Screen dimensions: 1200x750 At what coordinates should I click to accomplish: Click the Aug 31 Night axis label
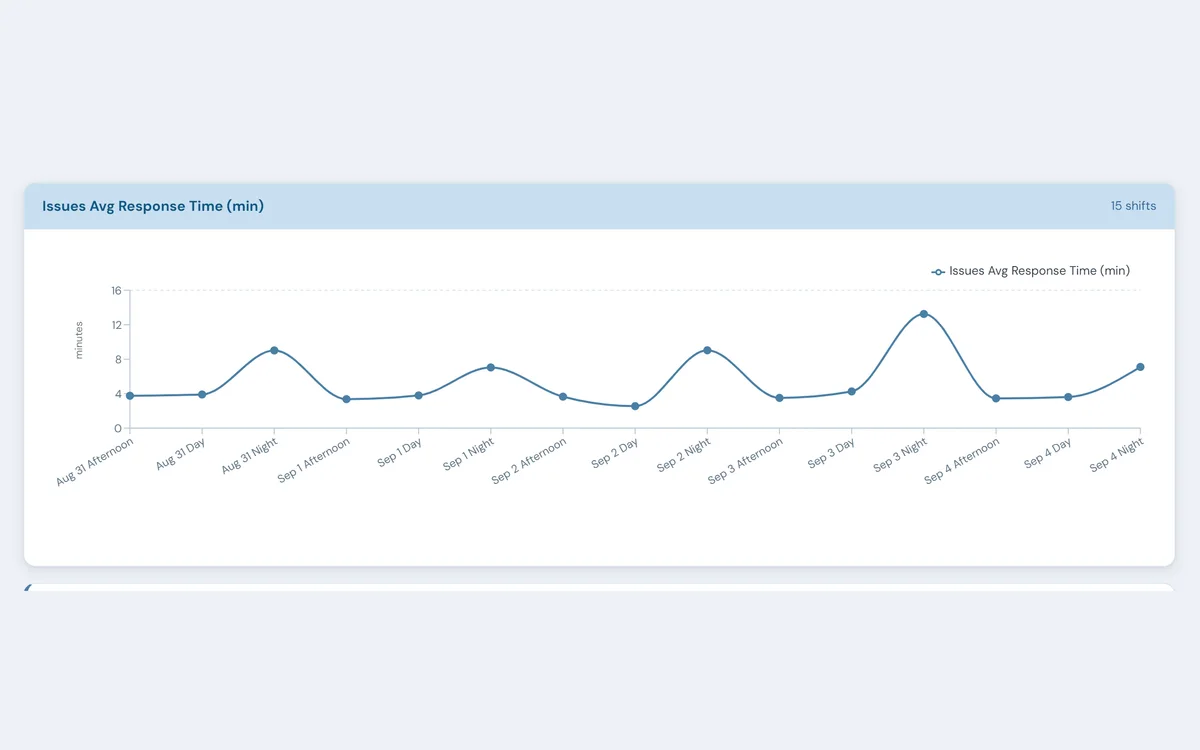(x=250, y=456)
